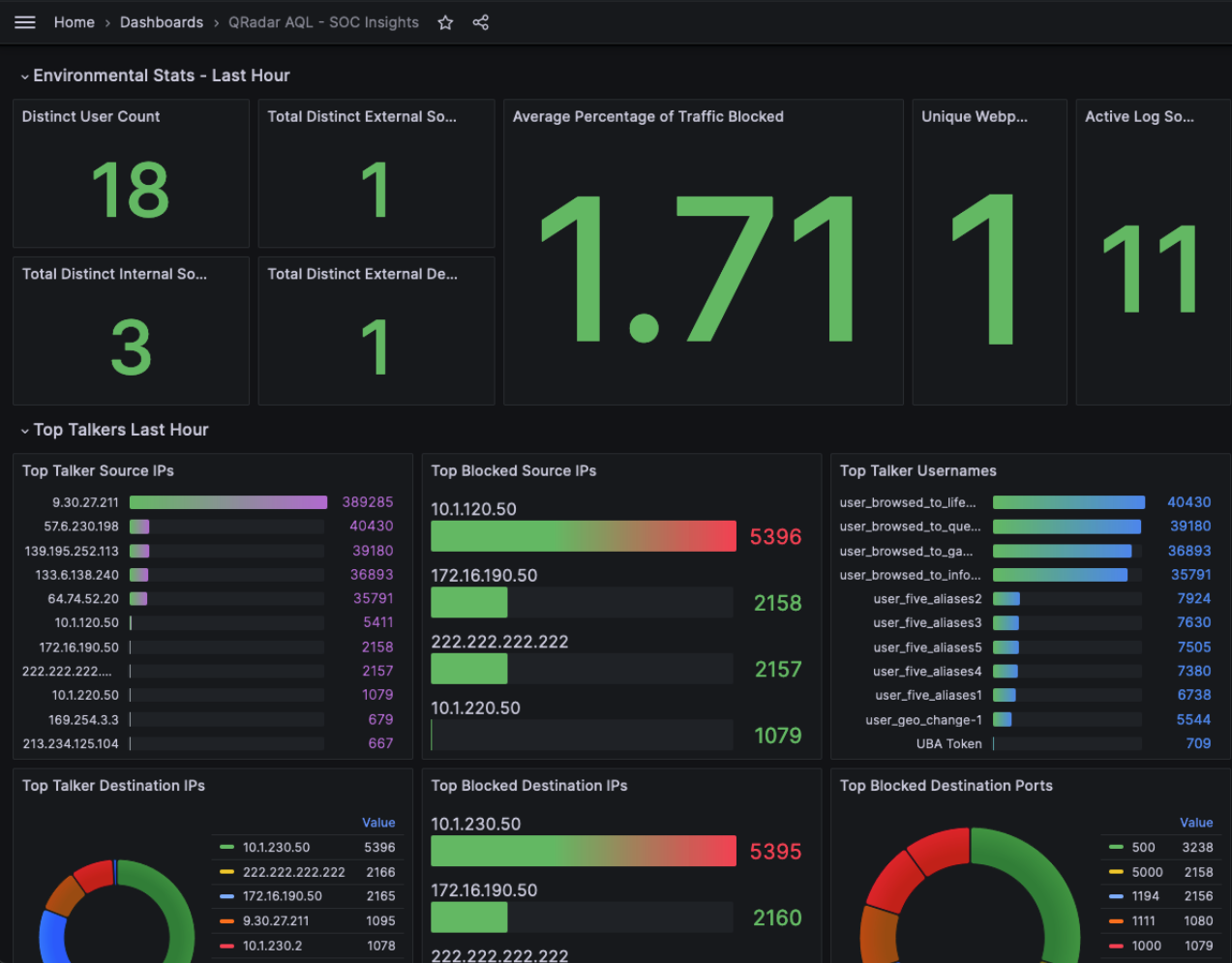Click the user_browsed_to_que... username label
Image resolution: width=1232 pixels, height=963 pixels.
[910, 527]
